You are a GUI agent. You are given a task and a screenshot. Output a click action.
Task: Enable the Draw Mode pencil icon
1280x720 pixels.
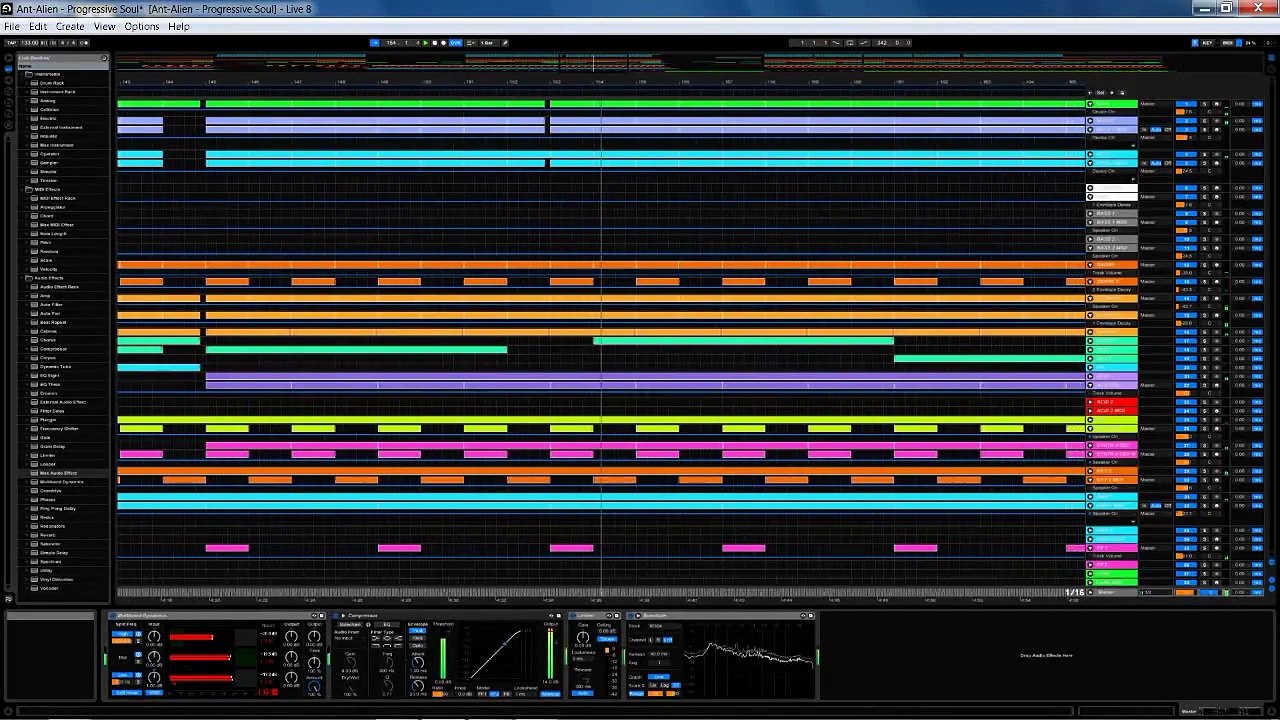point(505,43)
